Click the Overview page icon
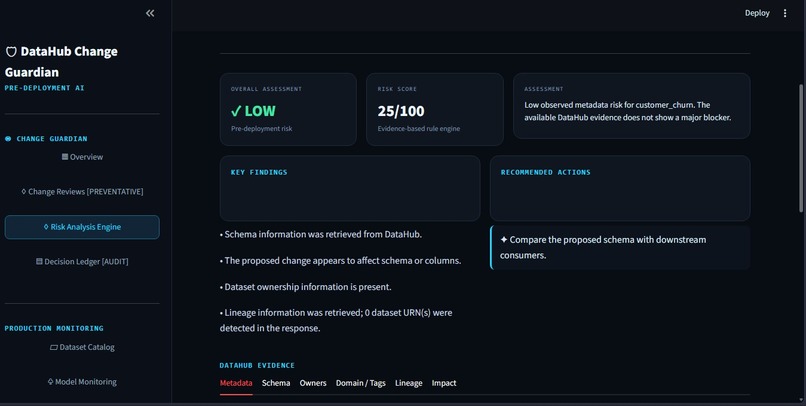806x406 pixels. [65, 157]
